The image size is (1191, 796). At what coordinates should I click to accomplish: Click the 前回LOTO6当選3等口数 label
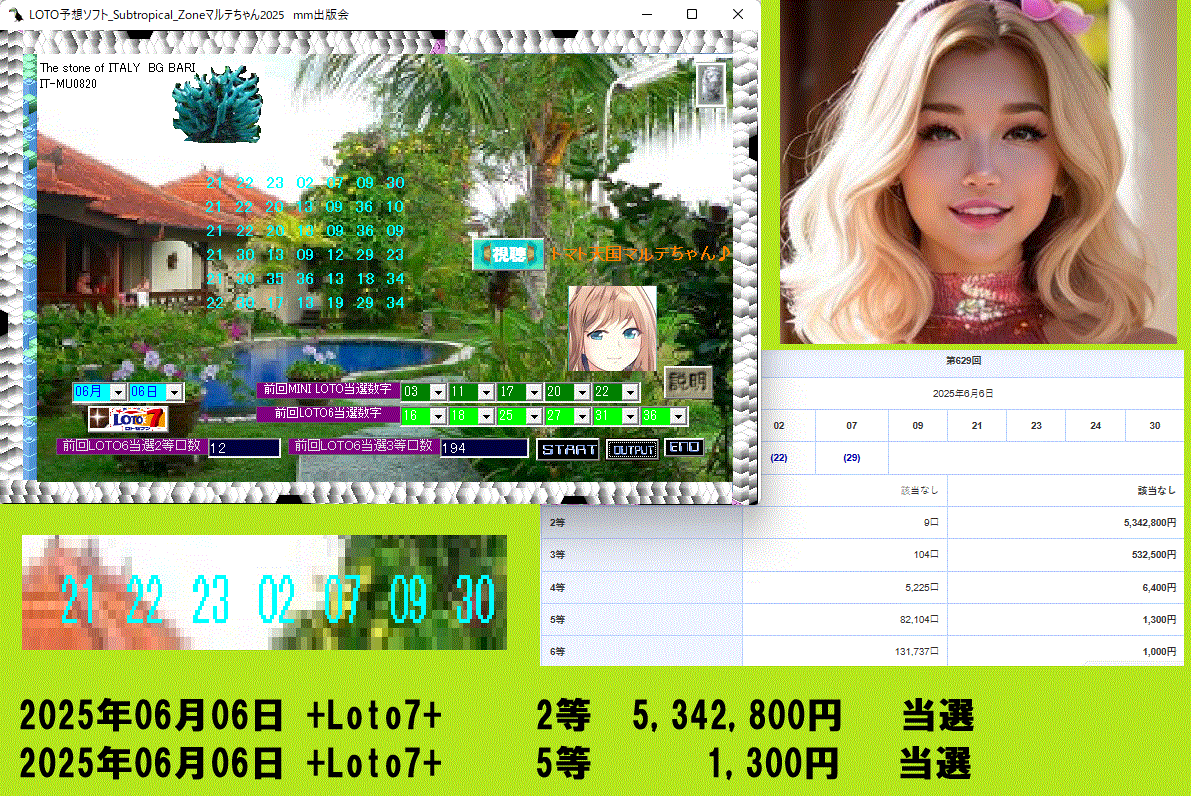click(x=364, y=446)
